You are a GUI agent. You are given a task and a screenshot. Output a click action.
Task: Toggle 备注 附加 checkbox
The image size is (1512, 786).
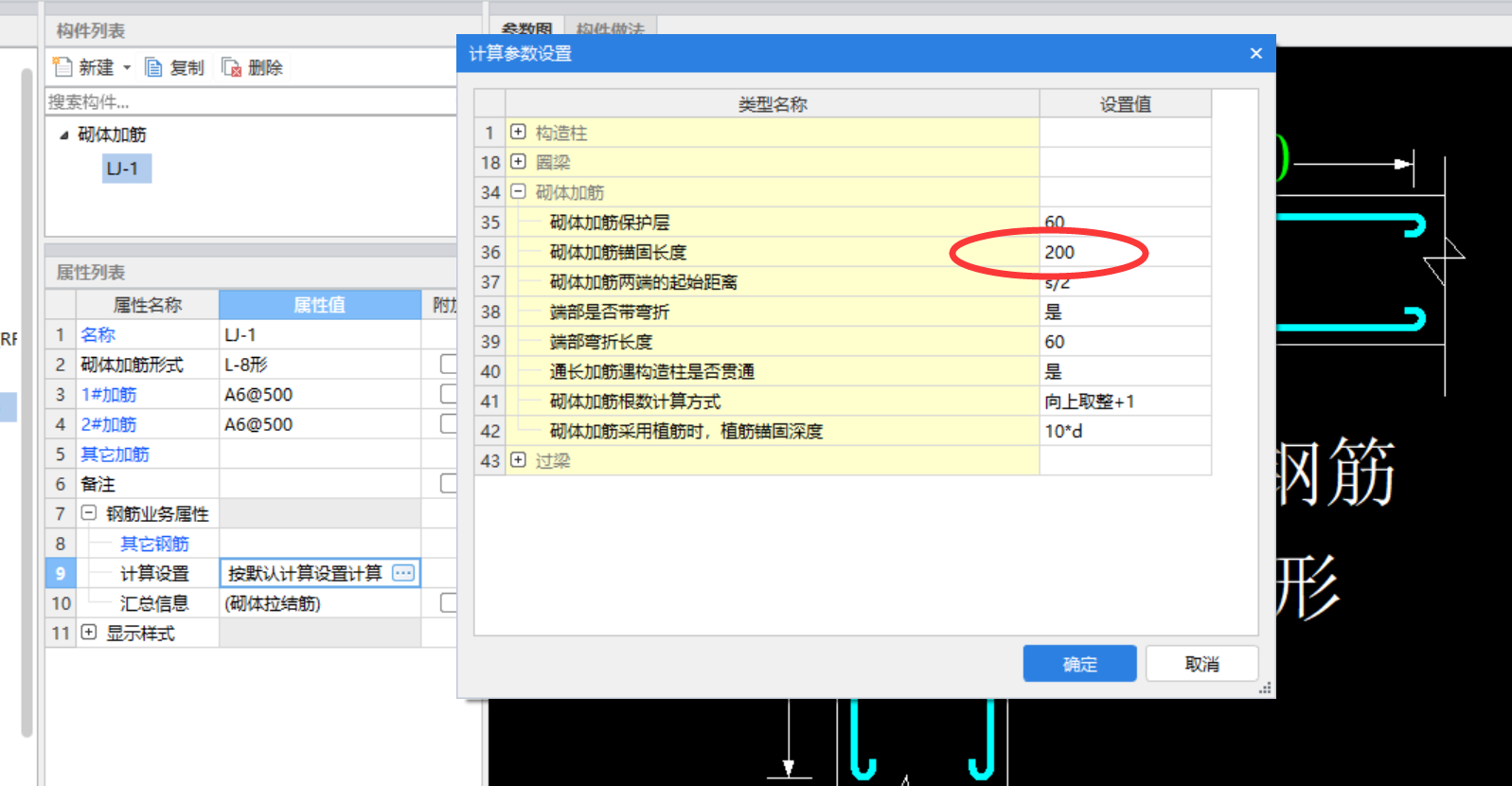pyautogui.click(x=449, y=483)
